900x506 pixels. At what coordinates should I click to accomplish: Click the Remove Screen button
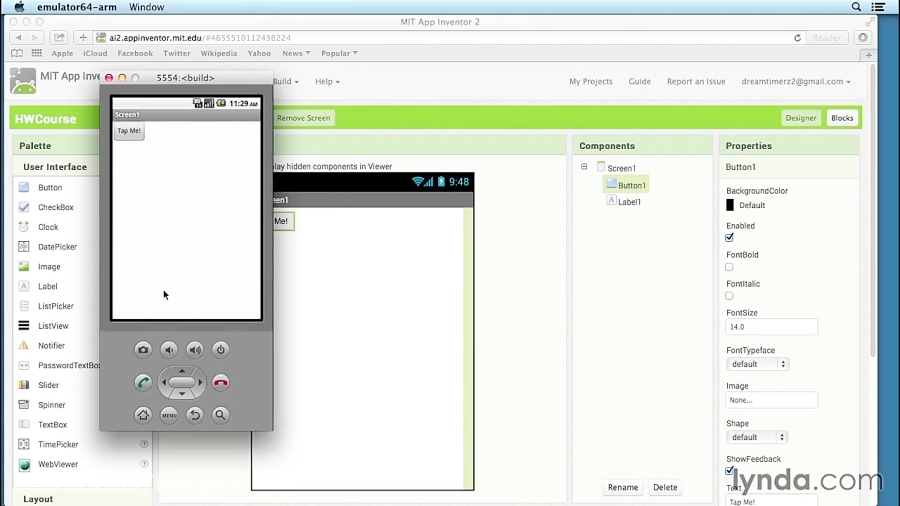pyautogui.click(x=303, y=118)
